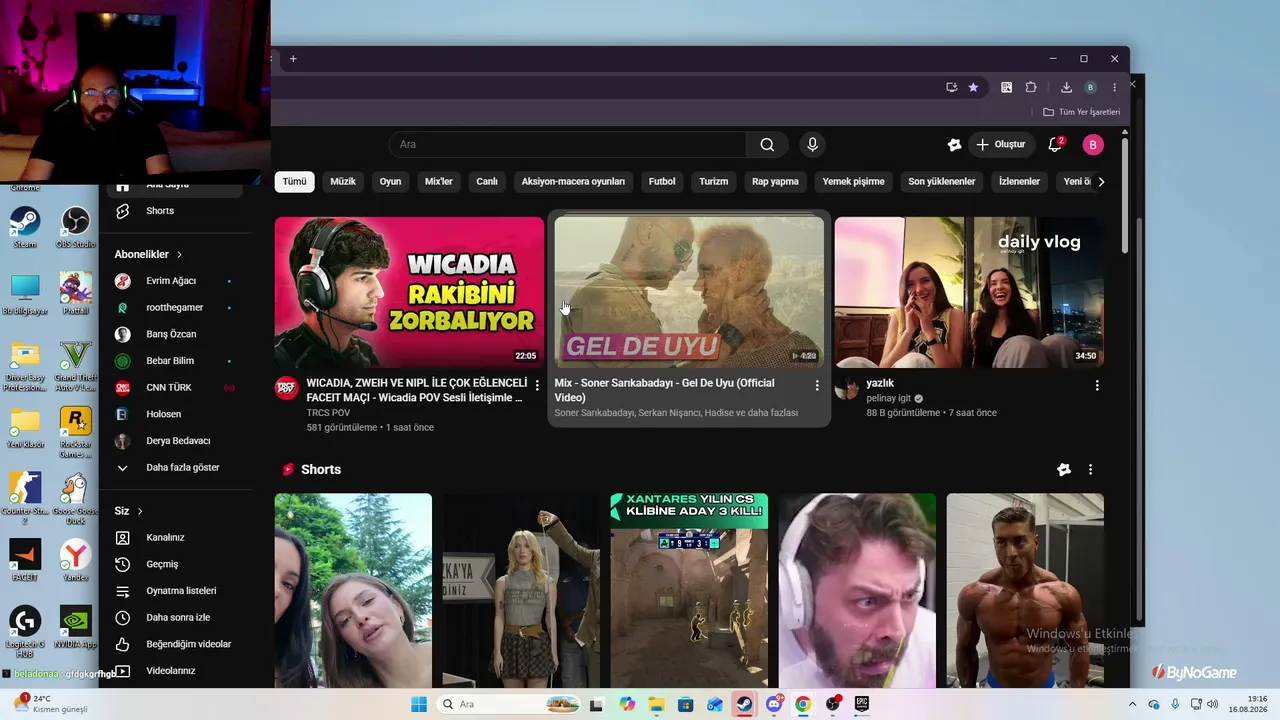1280x720 pixels.
Task: Open Chrome downloads
Action: pyautogui.click(x=1066, y=87)
